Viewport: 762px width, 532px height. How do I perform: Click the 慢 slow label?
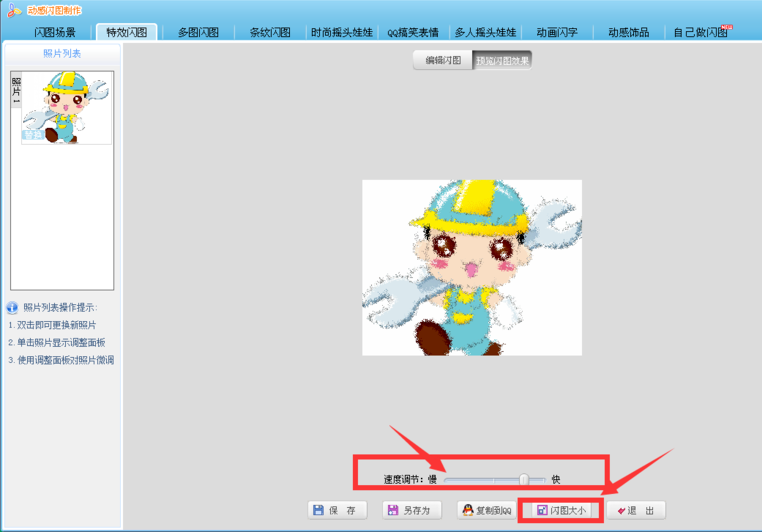[432, 480]
